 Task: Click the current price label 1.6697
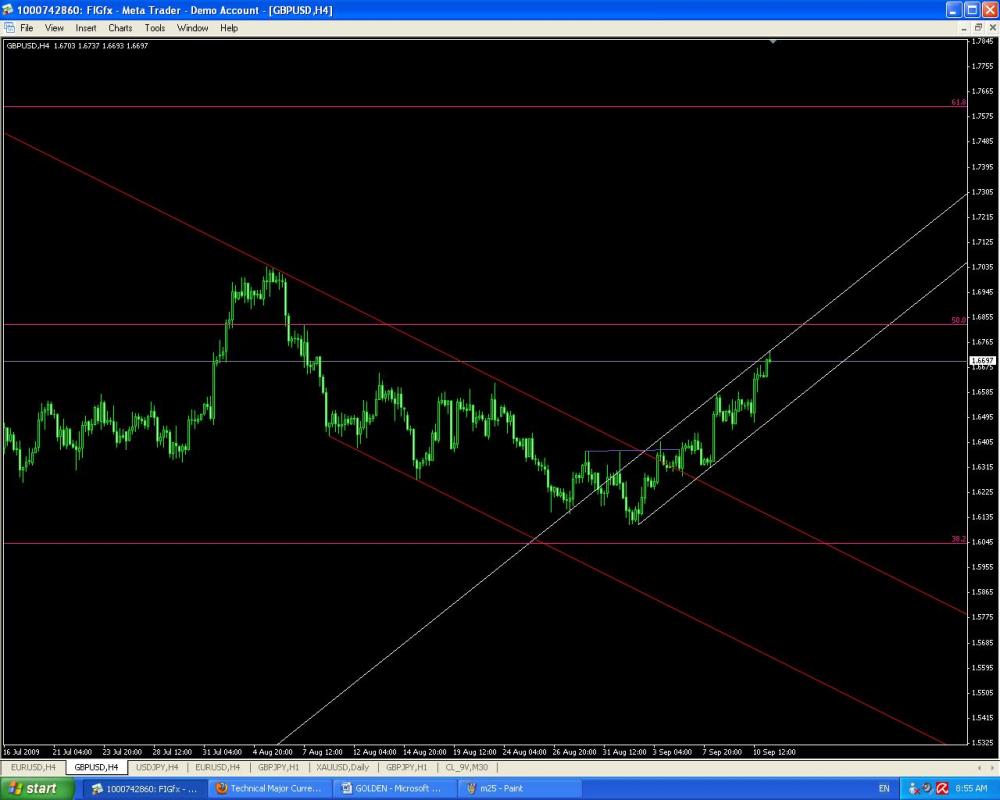tap(982, 360)
